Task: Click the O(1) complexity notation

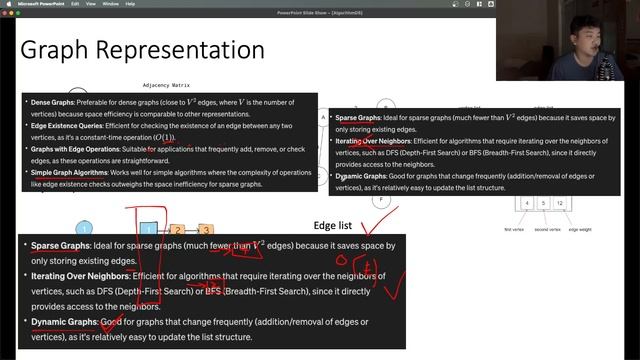Action: click(x=164, y=138)
